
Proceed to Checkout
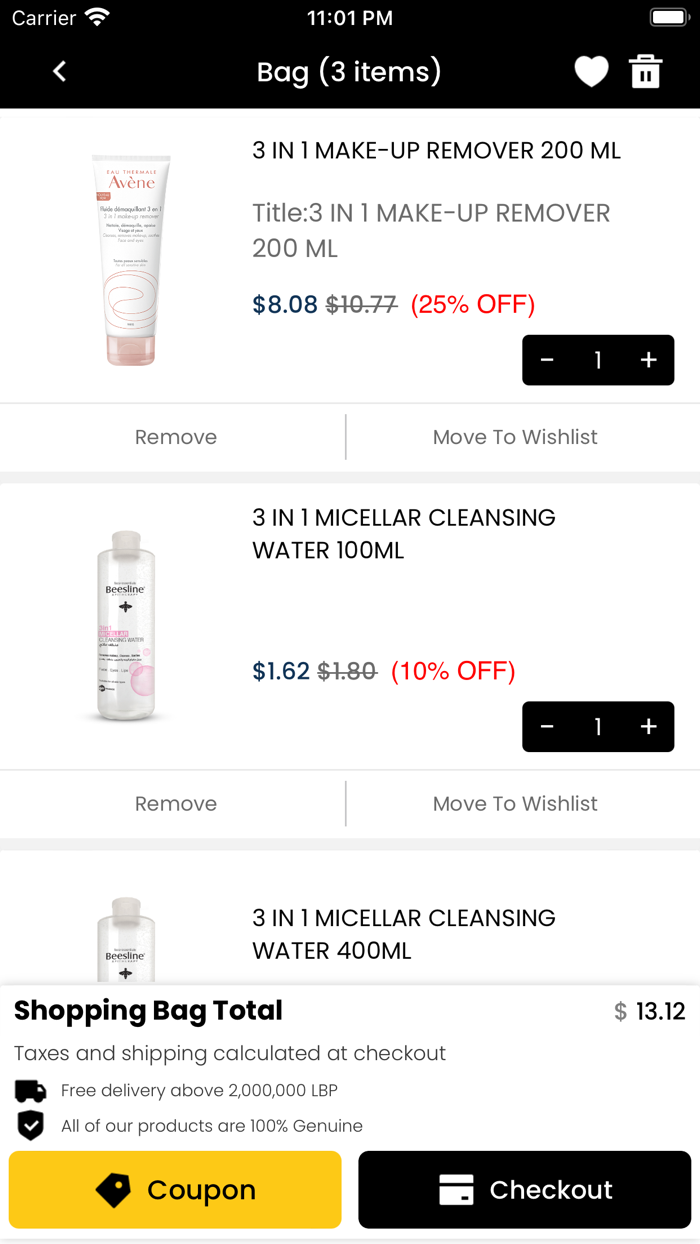(525, 1190)
